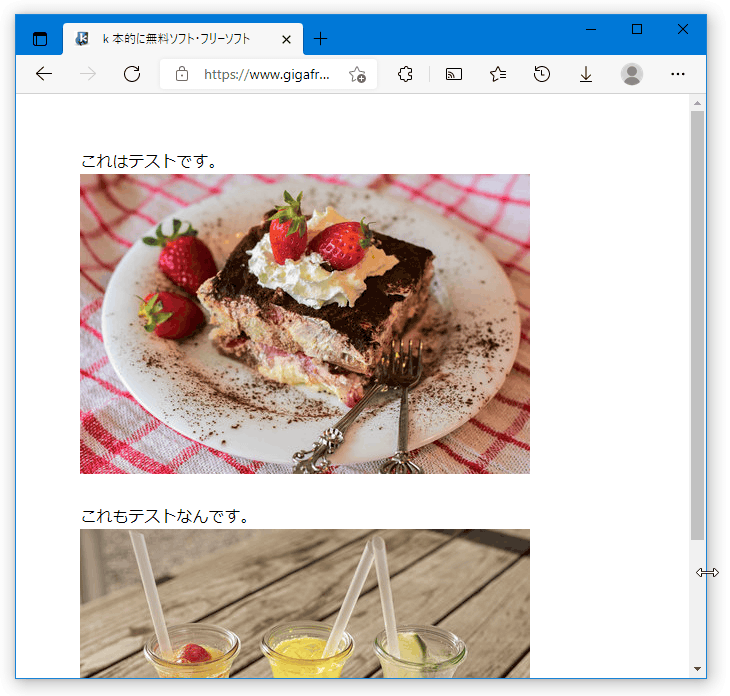Click the drinks with straws image
Viewport: 730px width, 696px height.
(x=304, y=603)
